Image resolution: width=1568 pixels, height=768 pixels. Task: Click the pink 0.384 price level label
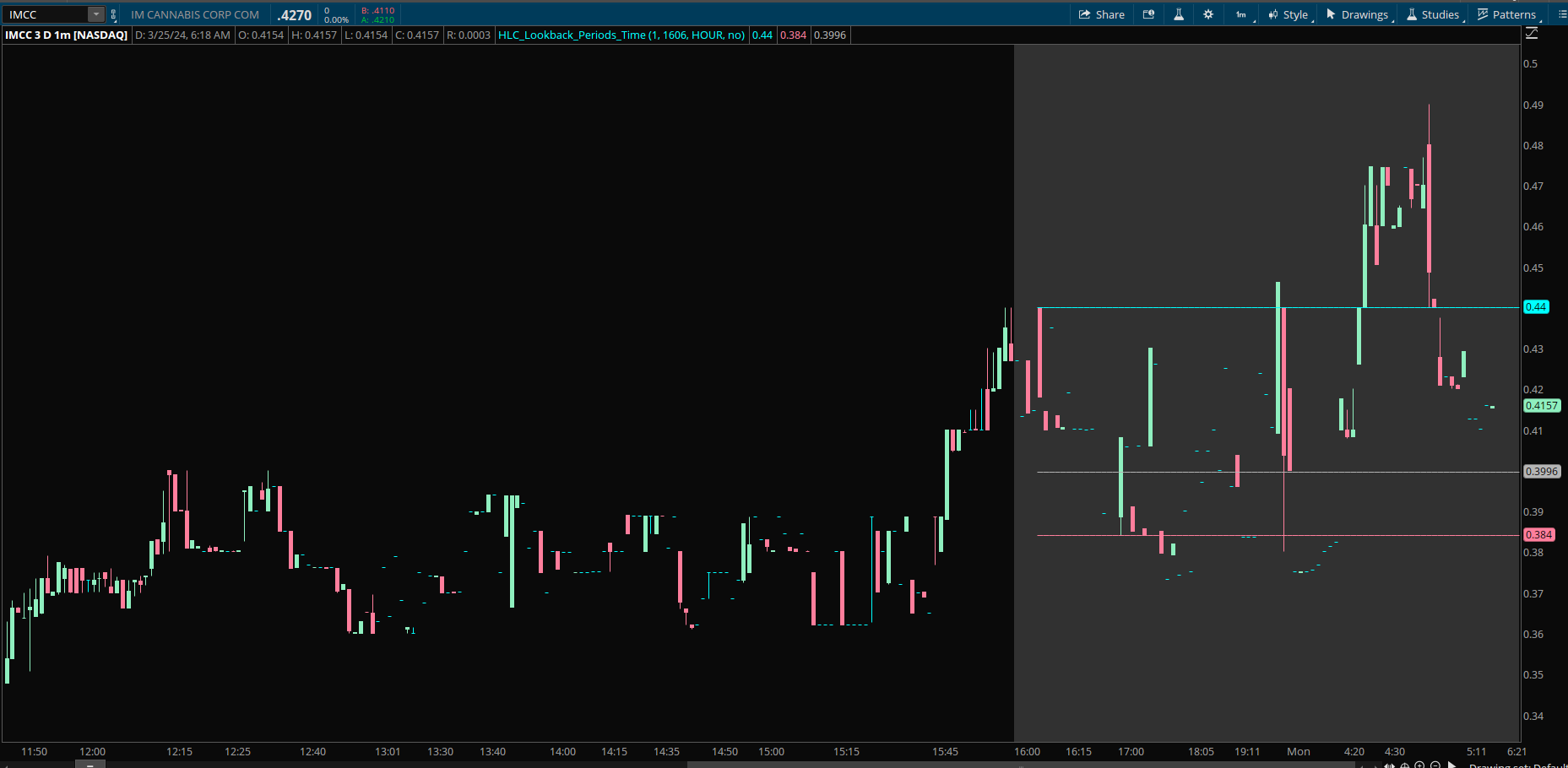[1538, 535]
